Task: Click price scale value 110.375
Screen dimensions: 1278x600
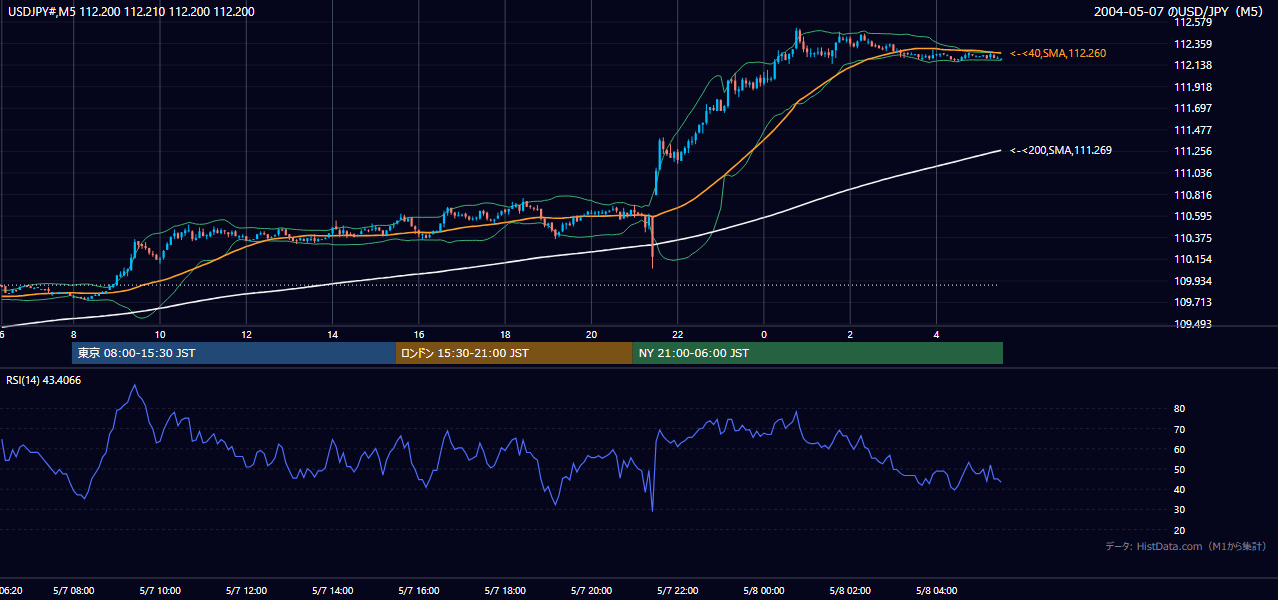Action: coord(1193,238)
